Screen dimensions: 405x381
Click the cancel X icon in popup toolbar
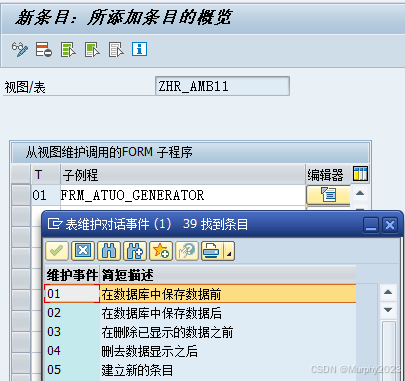pos(83,251)
